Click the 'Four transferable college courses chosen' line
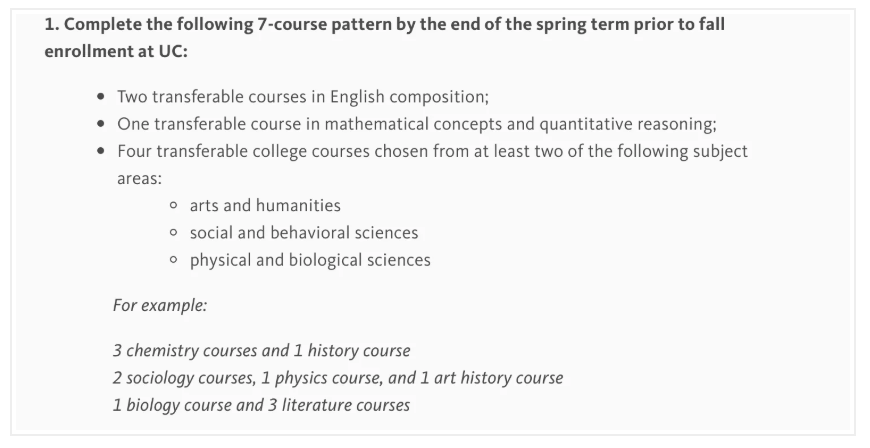The height and width of the screenshot is (448, 870). [432, 152]
